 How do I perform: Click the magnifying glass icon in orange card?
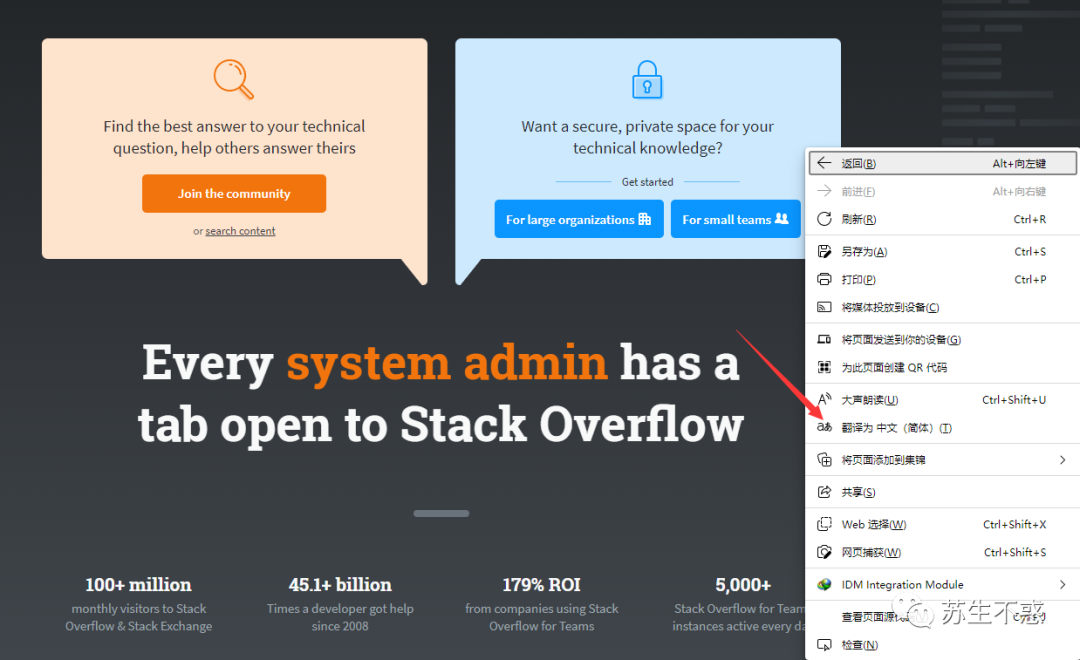(233, 79)
